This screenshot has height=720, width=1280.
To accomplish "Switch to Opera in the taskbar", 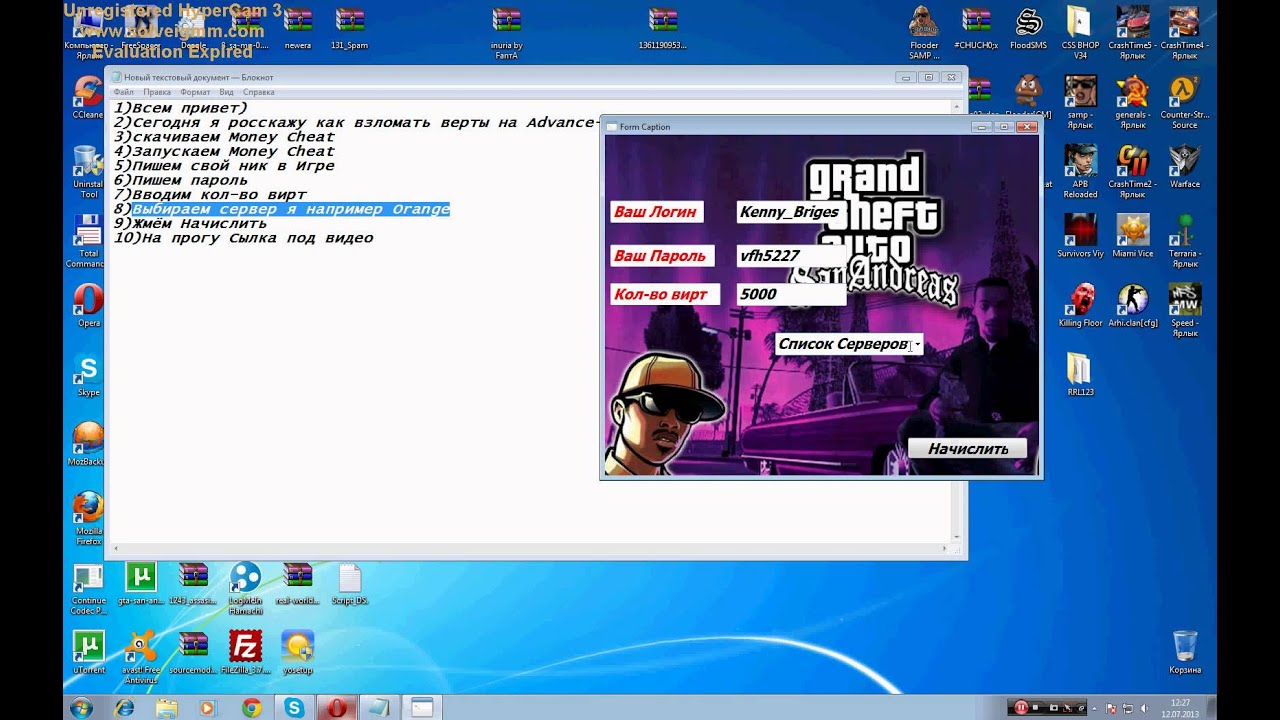I will (x=337, y=708).
